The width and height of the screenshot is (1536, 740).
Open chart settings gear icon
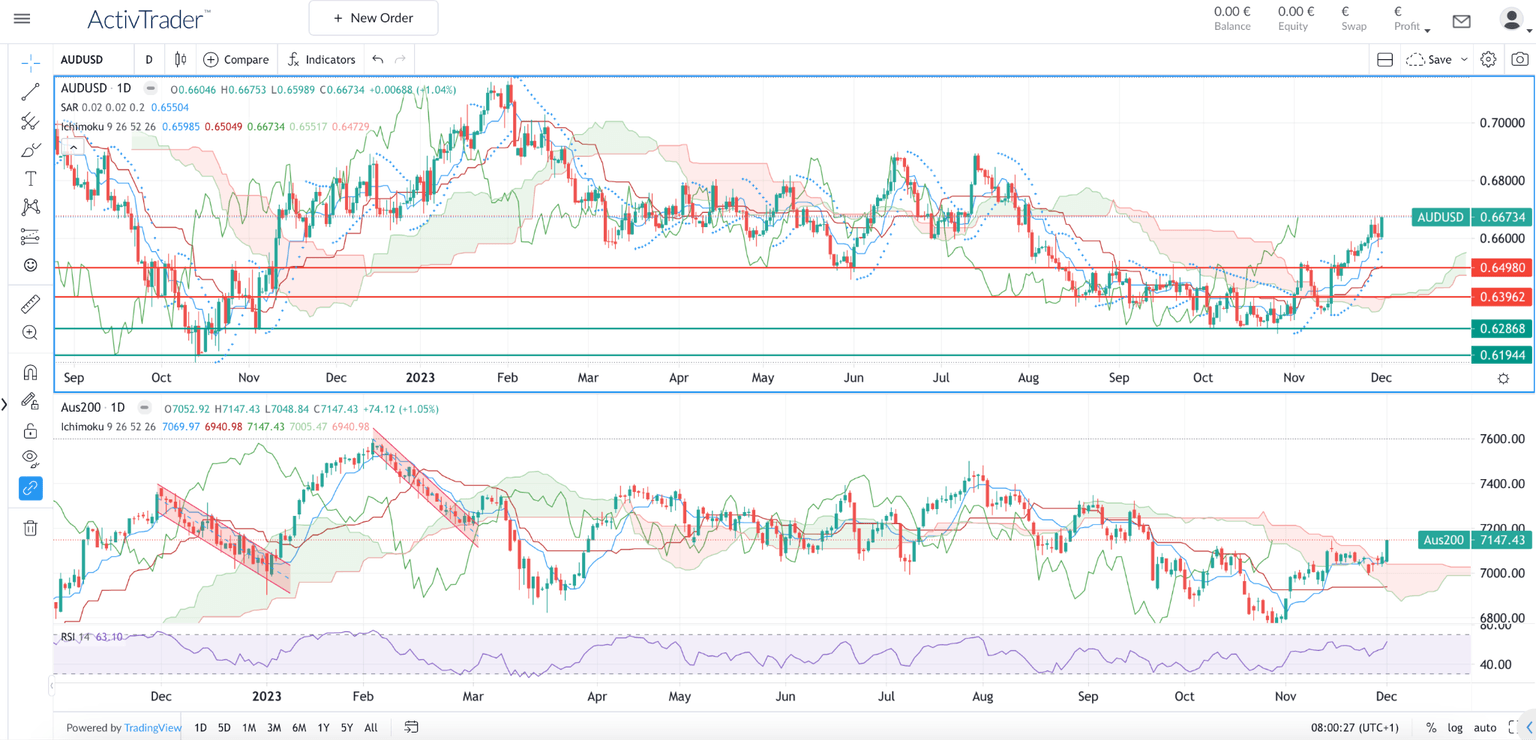pos(1488,60)
